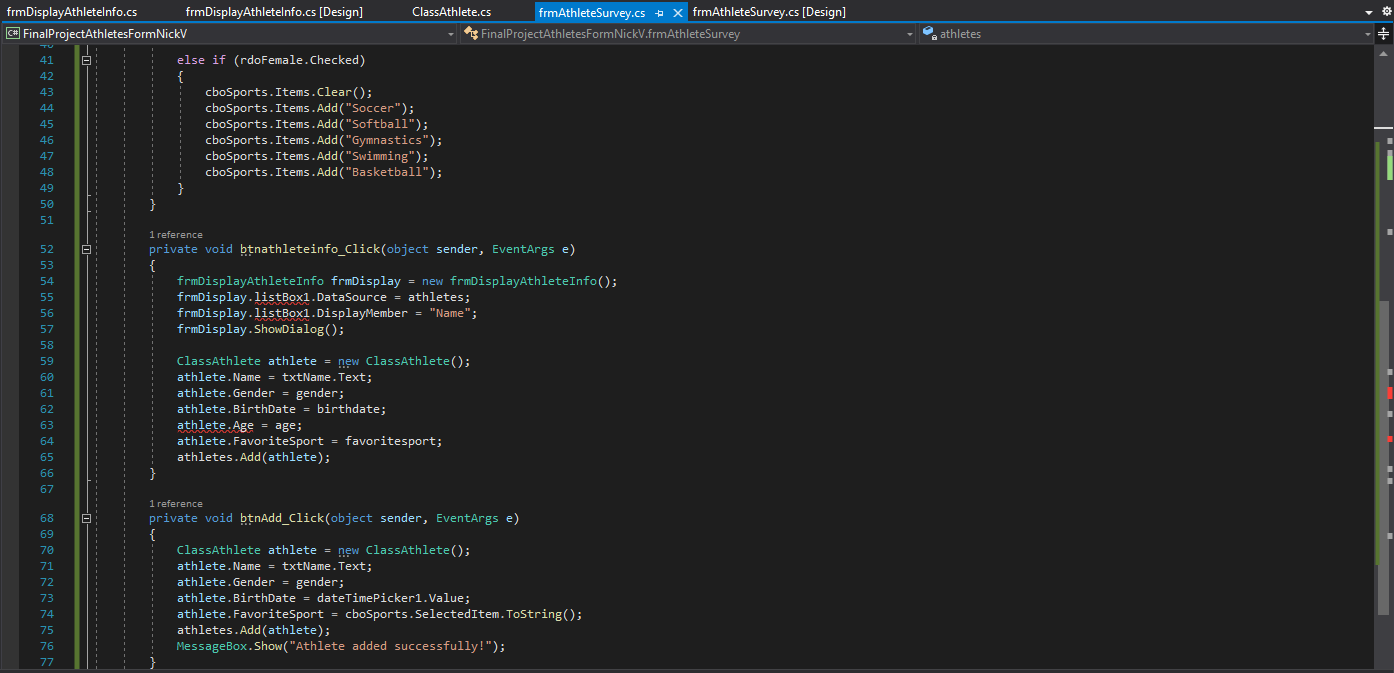The image size is (1394, 673).
Task: Collapse the btnAdd_Click method block
Action: [x=86, y=518]
